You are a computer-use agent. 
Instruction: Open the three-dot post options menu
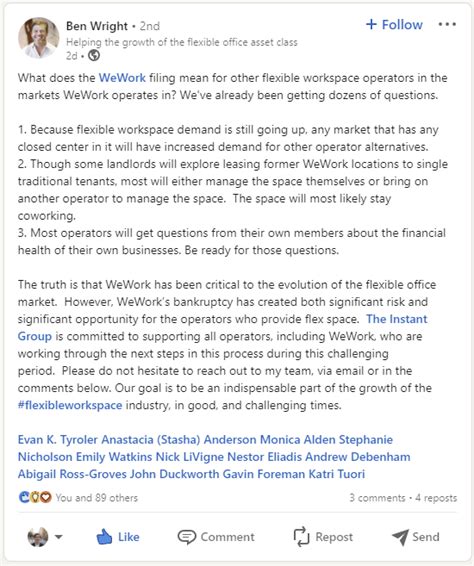pos(447,25)
